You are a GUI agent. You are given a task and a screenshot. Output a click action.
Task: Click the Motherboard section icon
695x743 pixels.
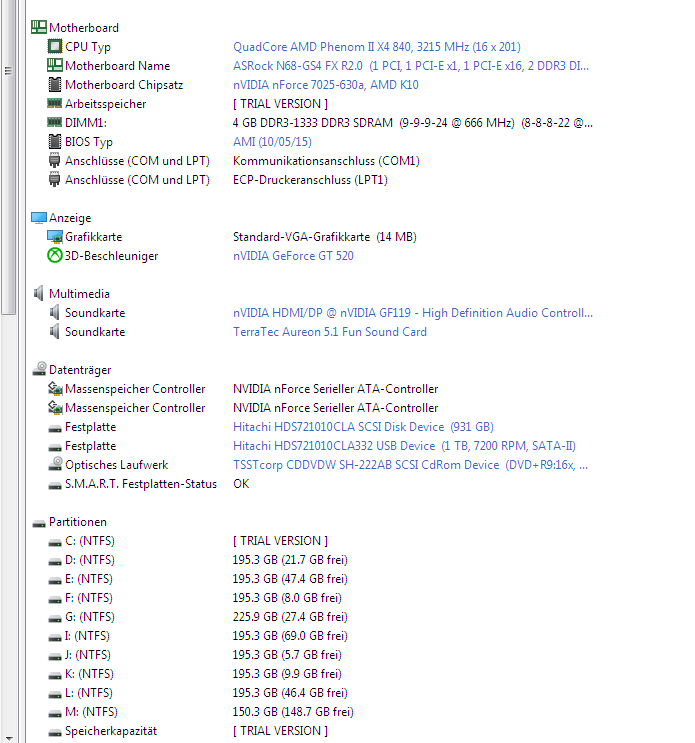(x=39, y=27)
